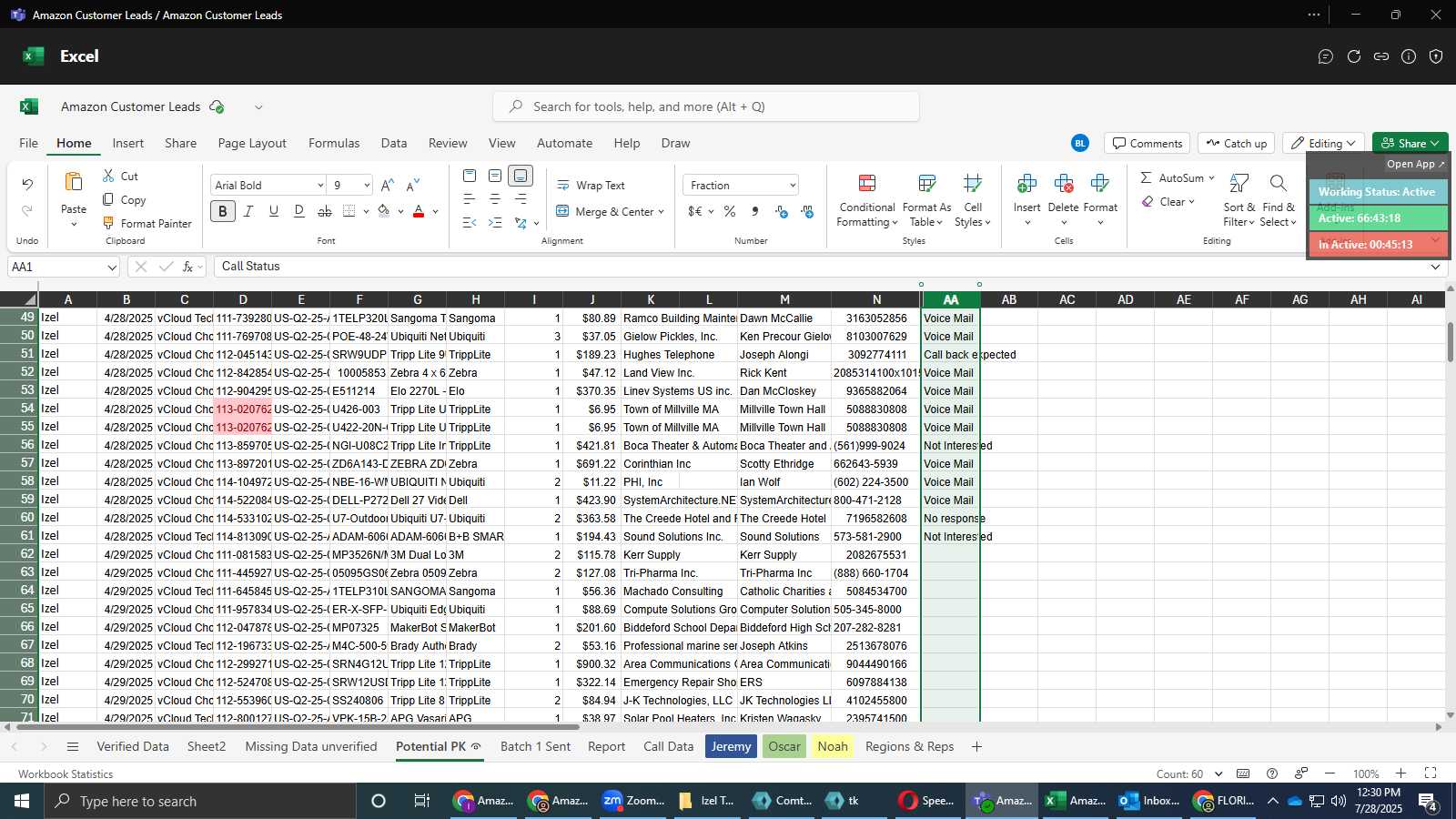Click the Insert Function fx icon

(x=188, y=267)
